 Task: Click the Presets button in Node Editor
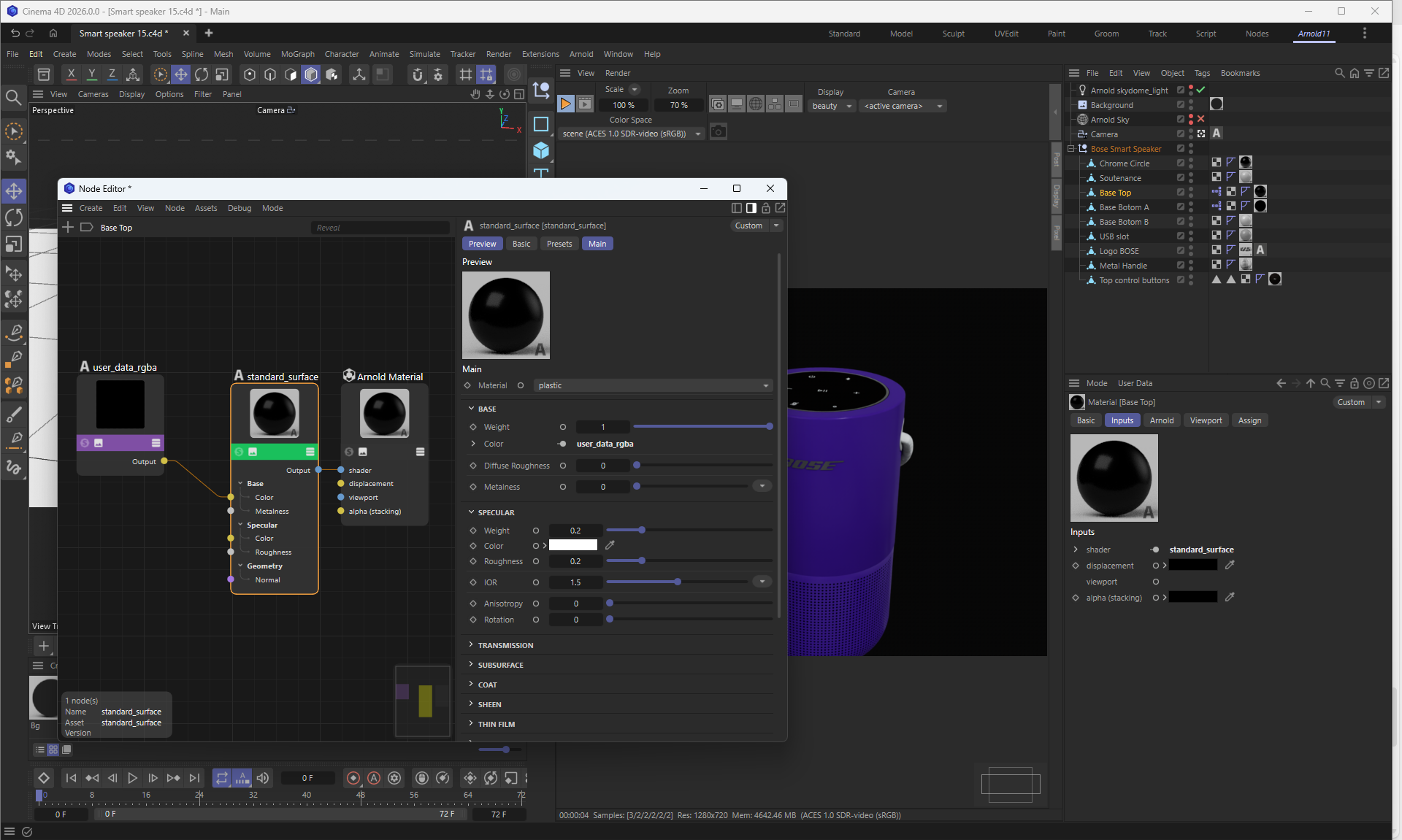coord(559,244)
